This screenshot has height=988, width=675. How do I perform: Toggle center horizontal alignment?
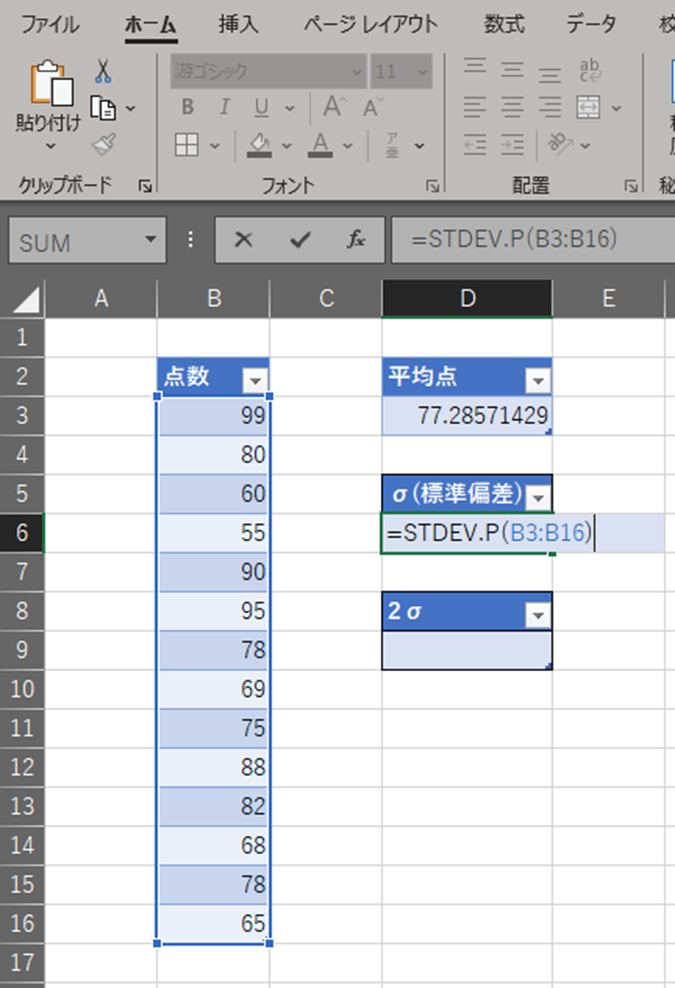(x=512, y=107)
